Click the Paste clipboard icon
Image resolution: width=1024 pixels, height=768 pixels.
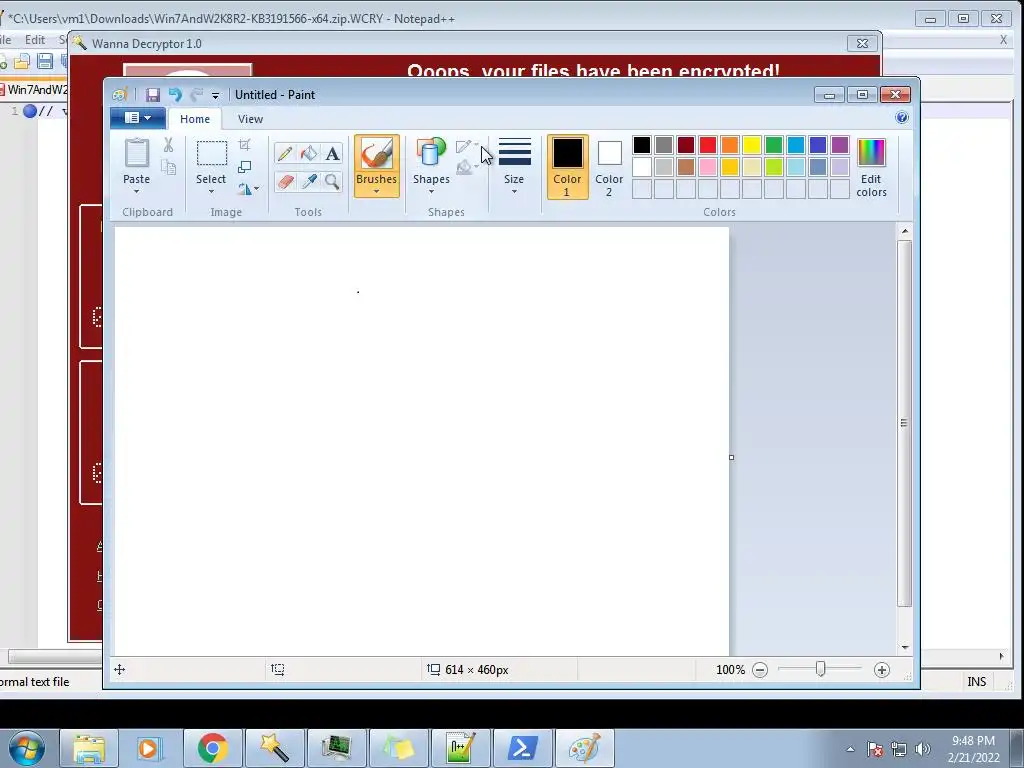[136, 153]
